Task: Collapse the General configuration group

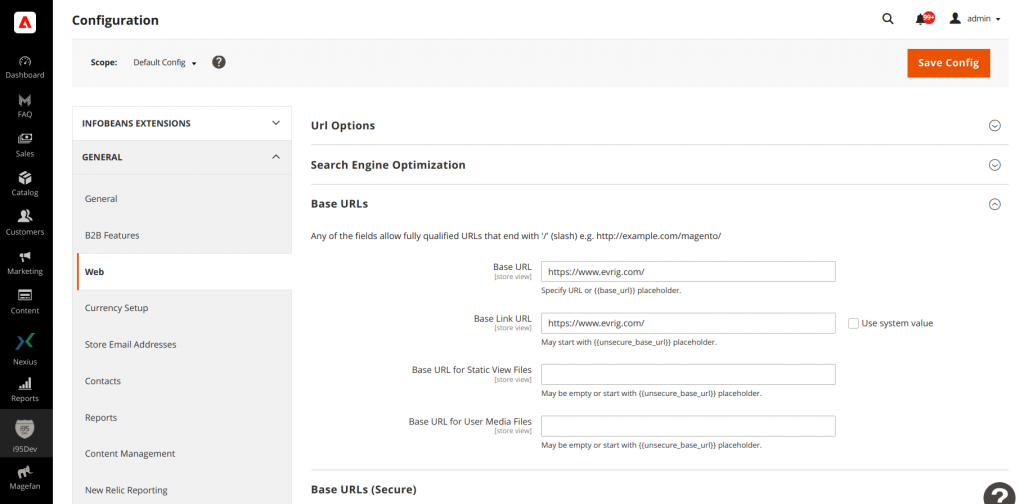Action: [182, 157]
